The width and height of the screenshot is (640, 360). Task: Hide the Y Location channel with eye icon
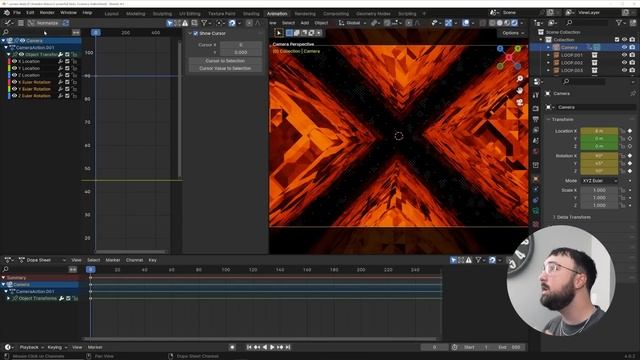(15, 68)
